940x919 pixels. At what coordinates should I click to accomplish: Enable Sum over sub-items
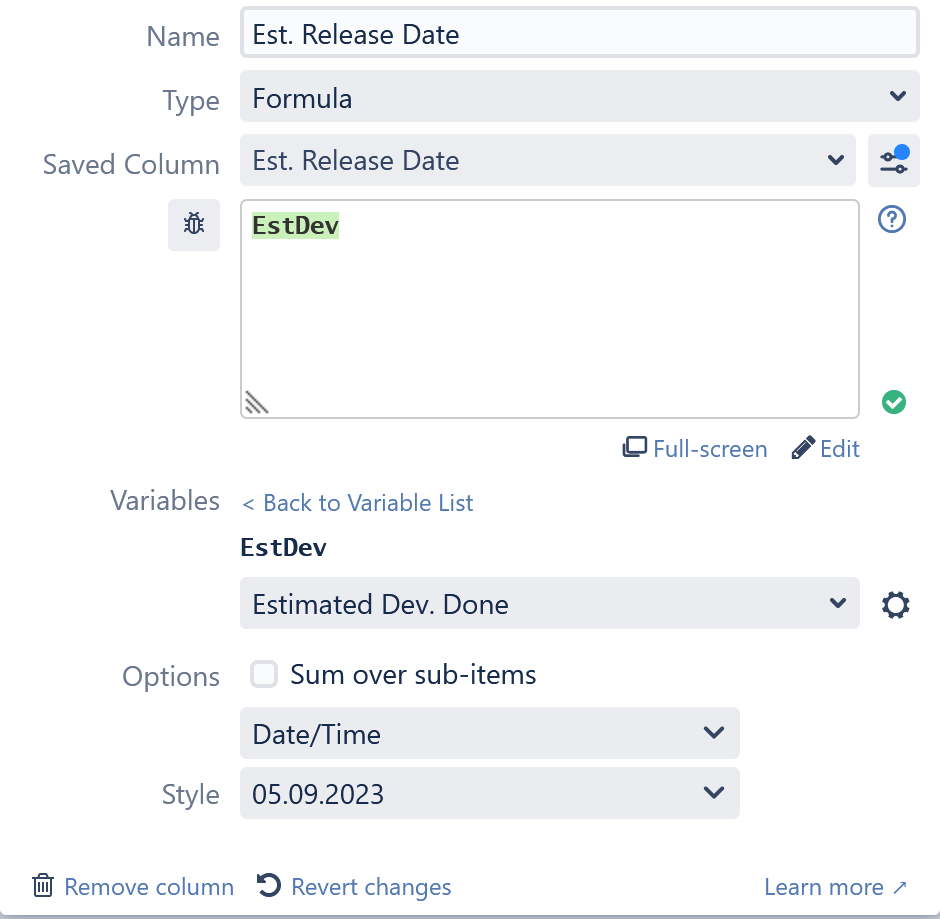tap(264, 674)
